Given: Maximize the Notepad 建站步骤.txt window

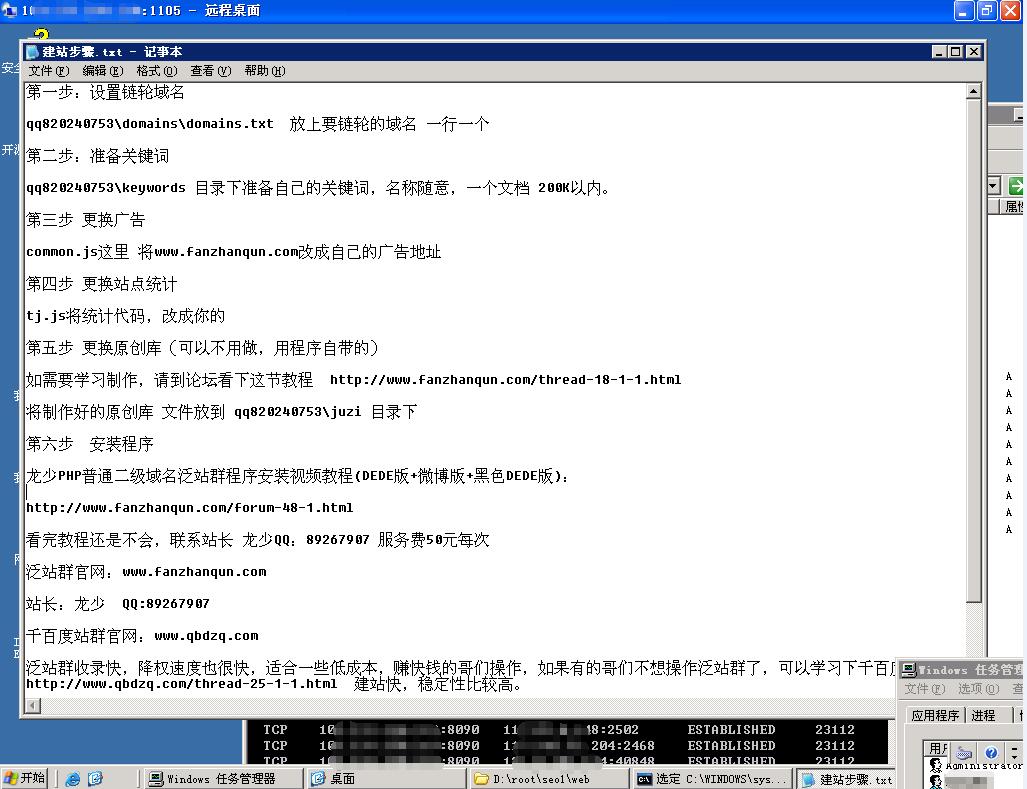Looking at the screenshot, I should [x=956, y=52].
